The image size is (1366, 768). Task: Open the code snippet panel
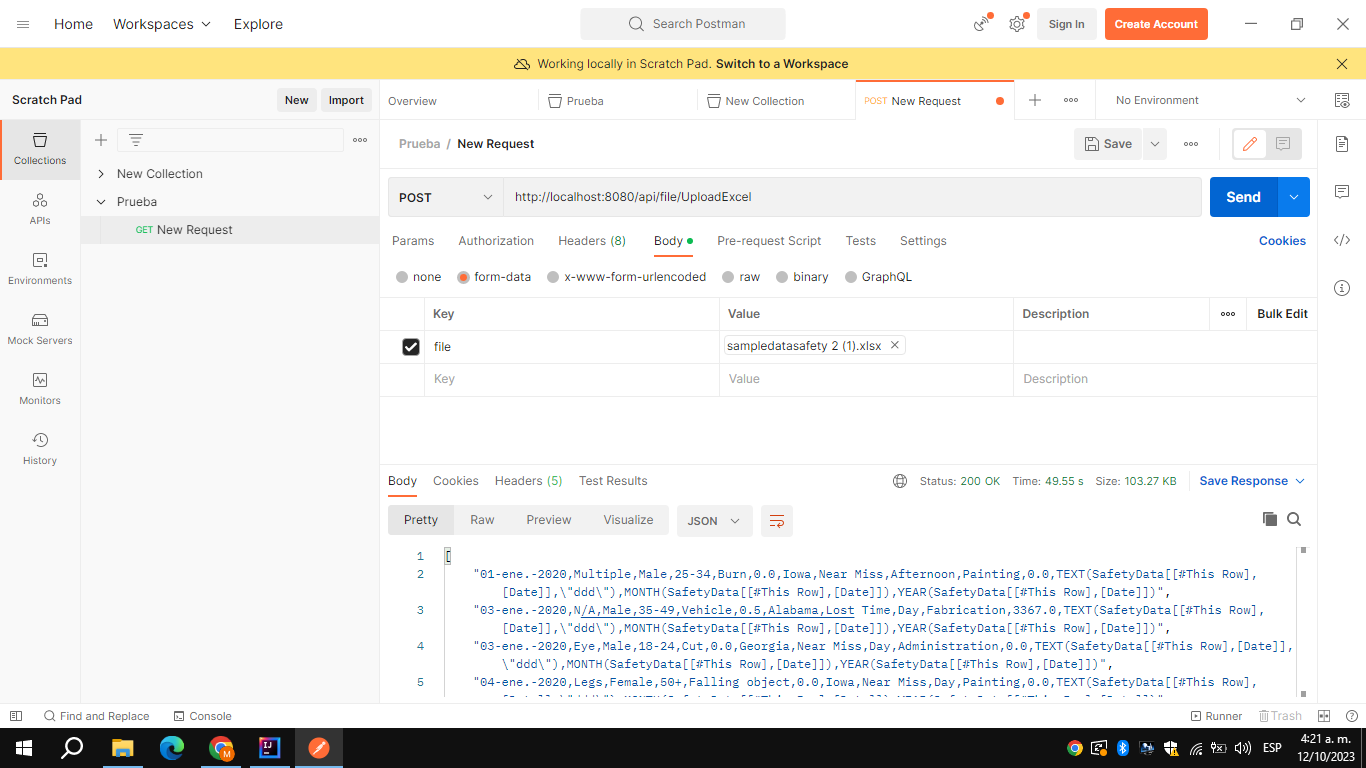coord(1342,240)
